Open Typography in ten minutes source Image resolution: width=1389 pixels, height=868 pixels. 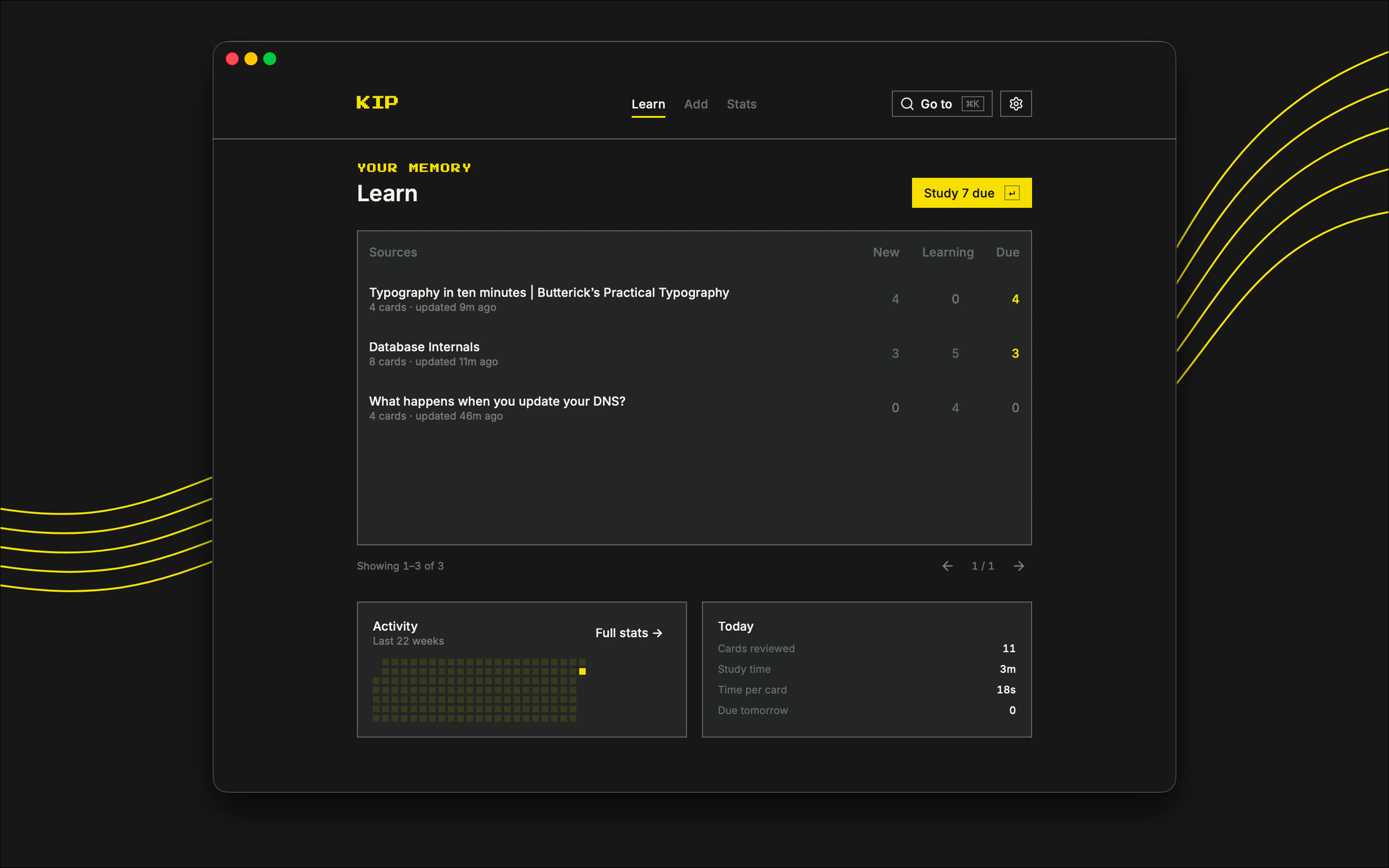point(694,299)
